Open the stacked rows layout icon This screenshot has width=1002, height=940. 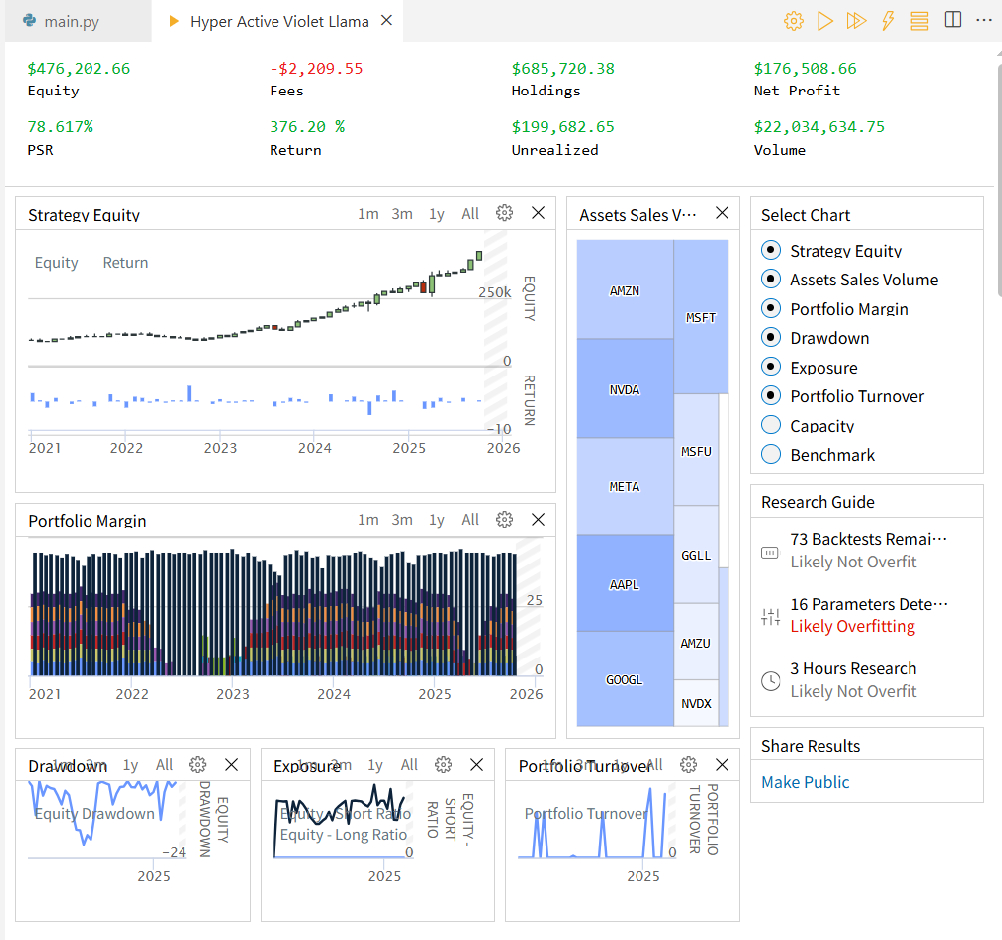pyautogui.click(x=919, y=21)
